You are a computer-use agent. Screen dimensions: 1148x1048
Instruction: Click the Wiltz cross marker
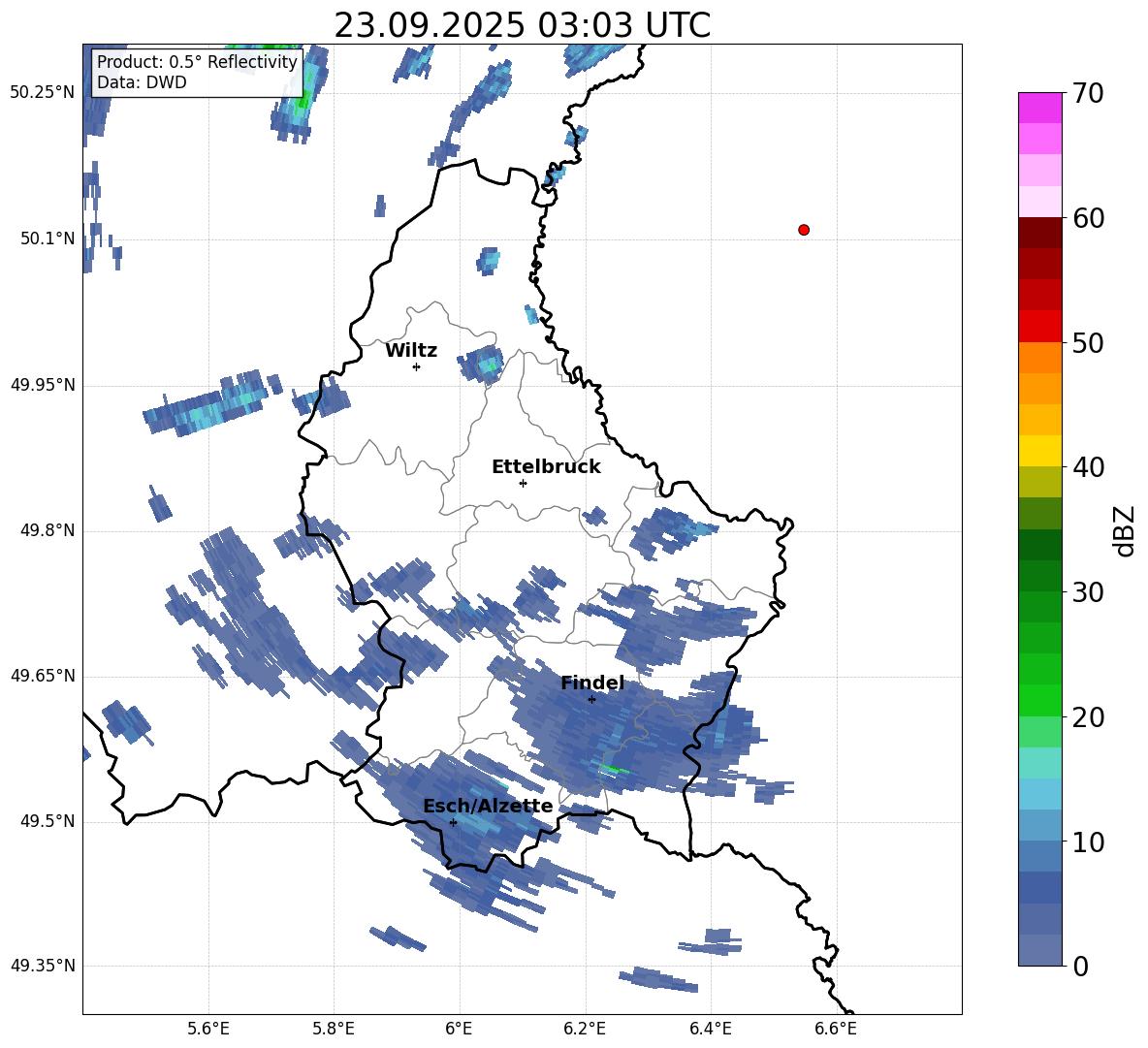coord(416,366)
